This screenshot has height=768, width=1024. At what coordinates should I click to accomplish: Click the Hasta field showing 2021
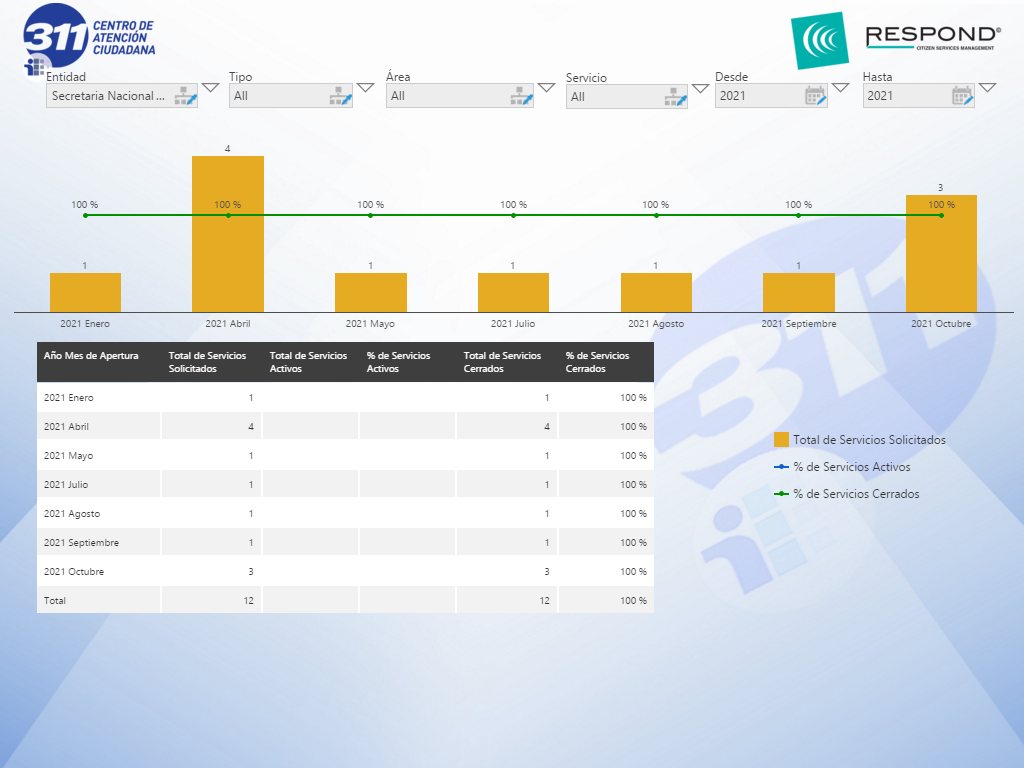[x=918, y=96]
